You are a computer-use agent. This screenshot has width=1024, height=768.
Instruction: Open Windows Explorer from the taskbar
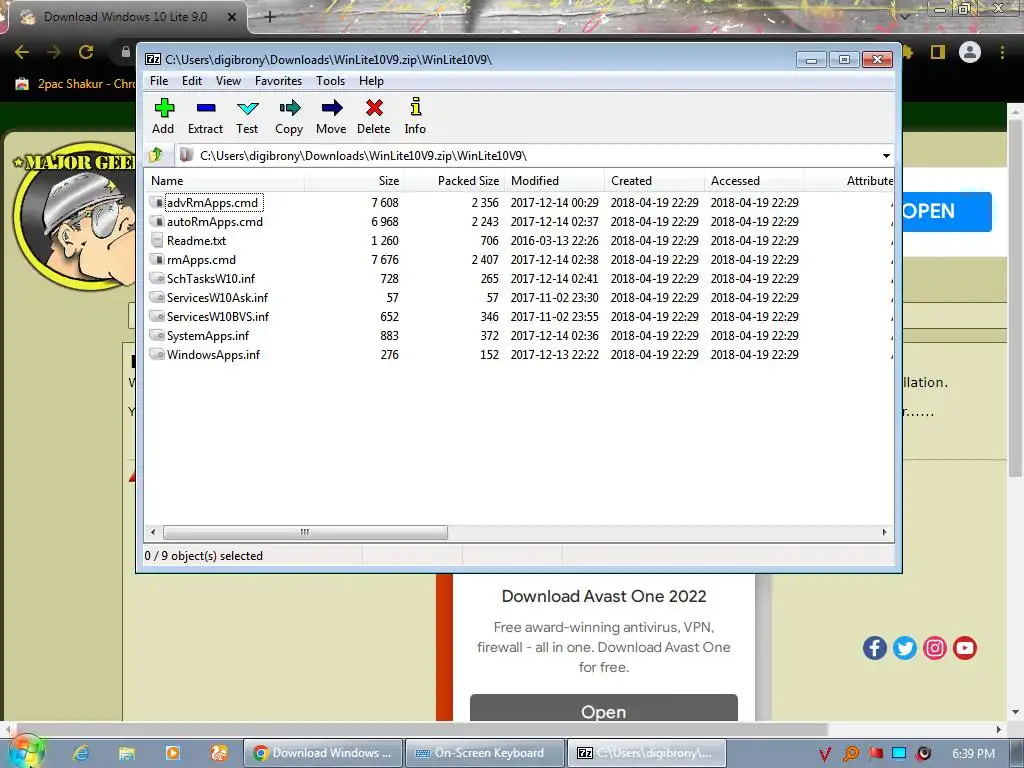[127, 753]
